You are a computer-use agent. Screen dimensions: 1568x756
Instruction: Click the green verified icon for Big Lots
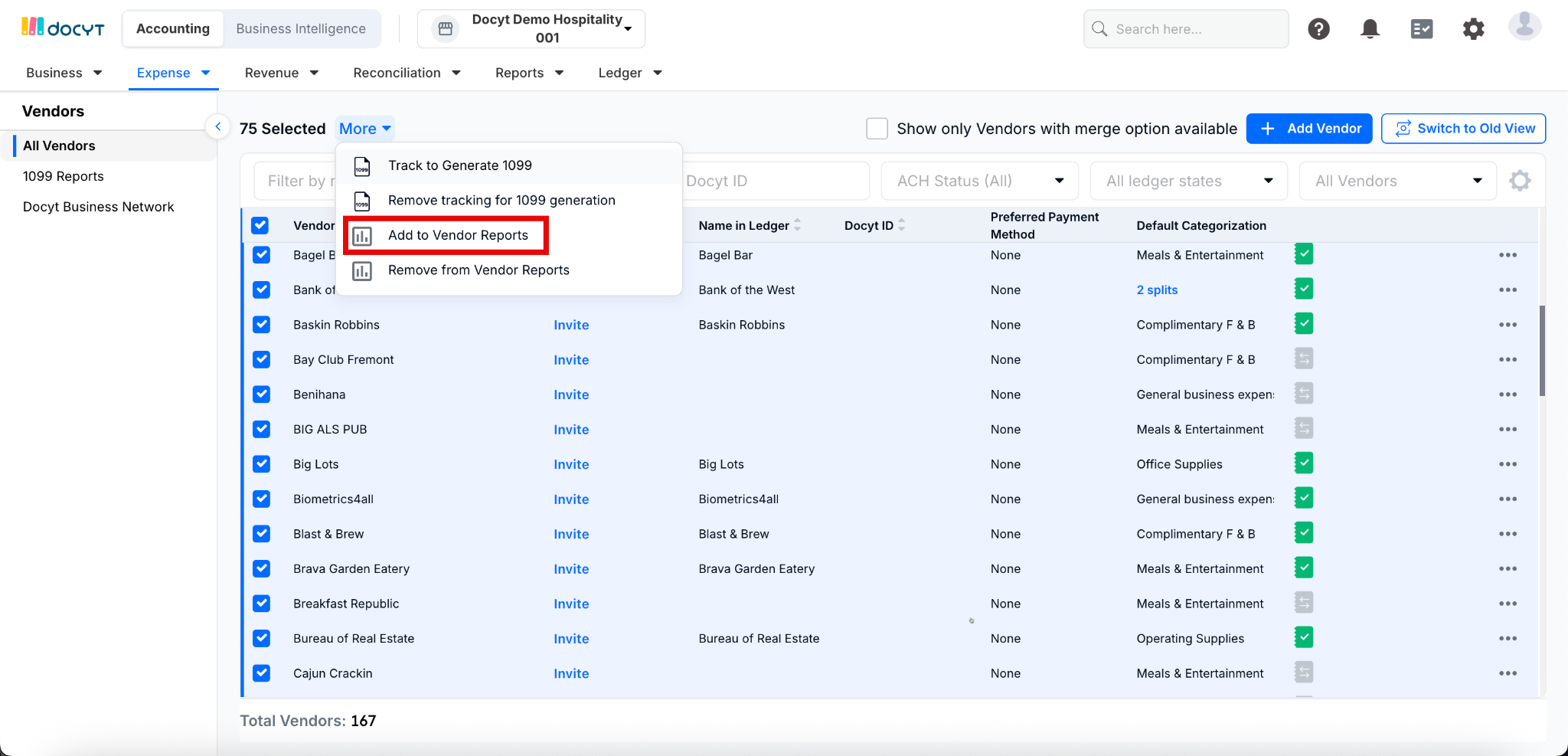pyautogui.click(x=1304, y=463)
